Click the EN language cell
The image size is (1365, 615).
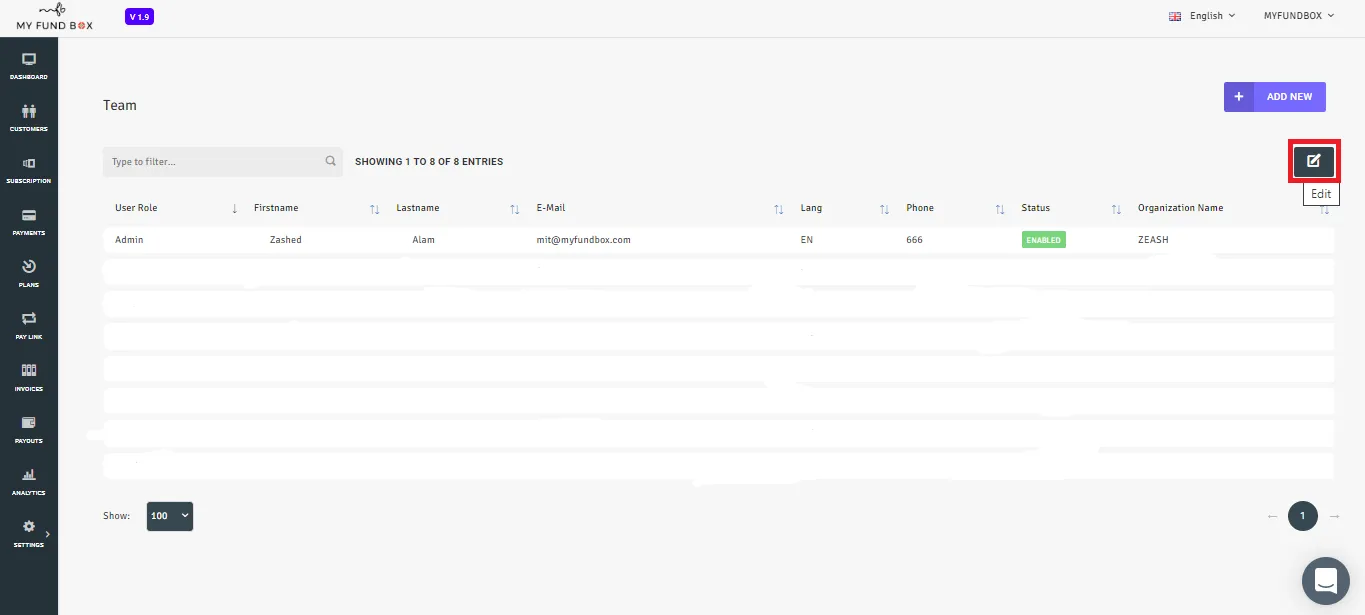(x=807, y=240)
